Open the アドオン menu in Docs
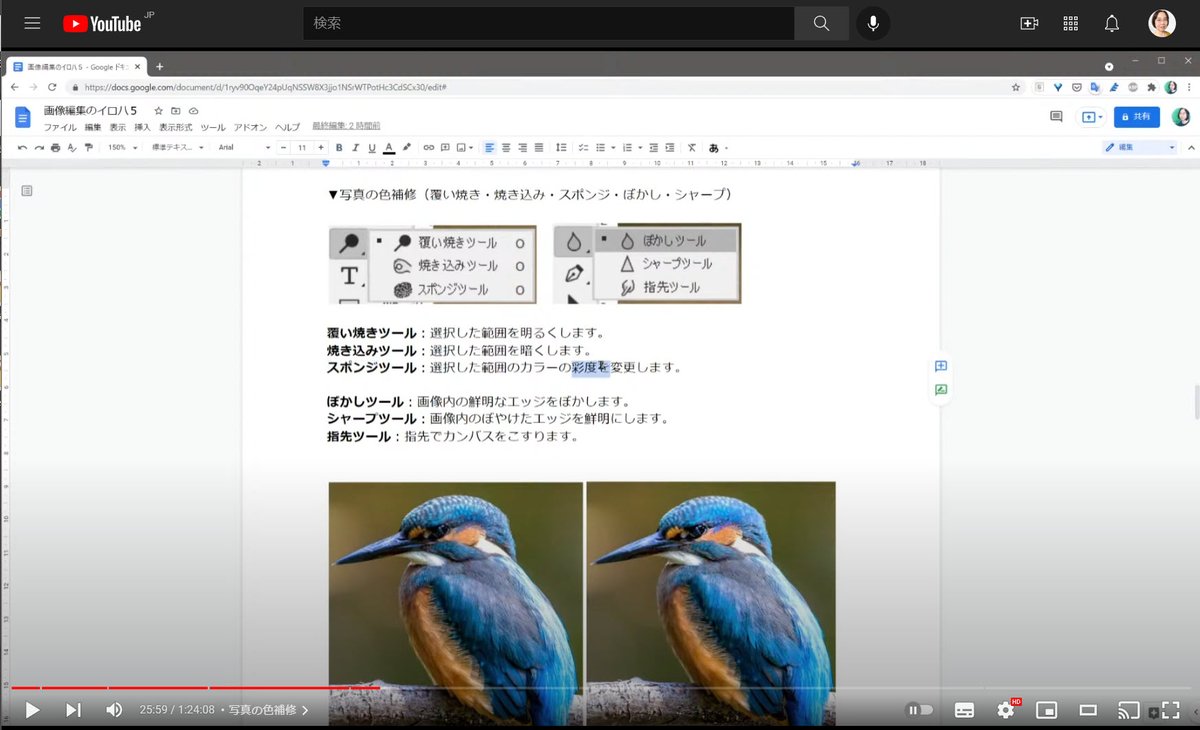This screenshot has height=730, width=1200. pos(251,127)
